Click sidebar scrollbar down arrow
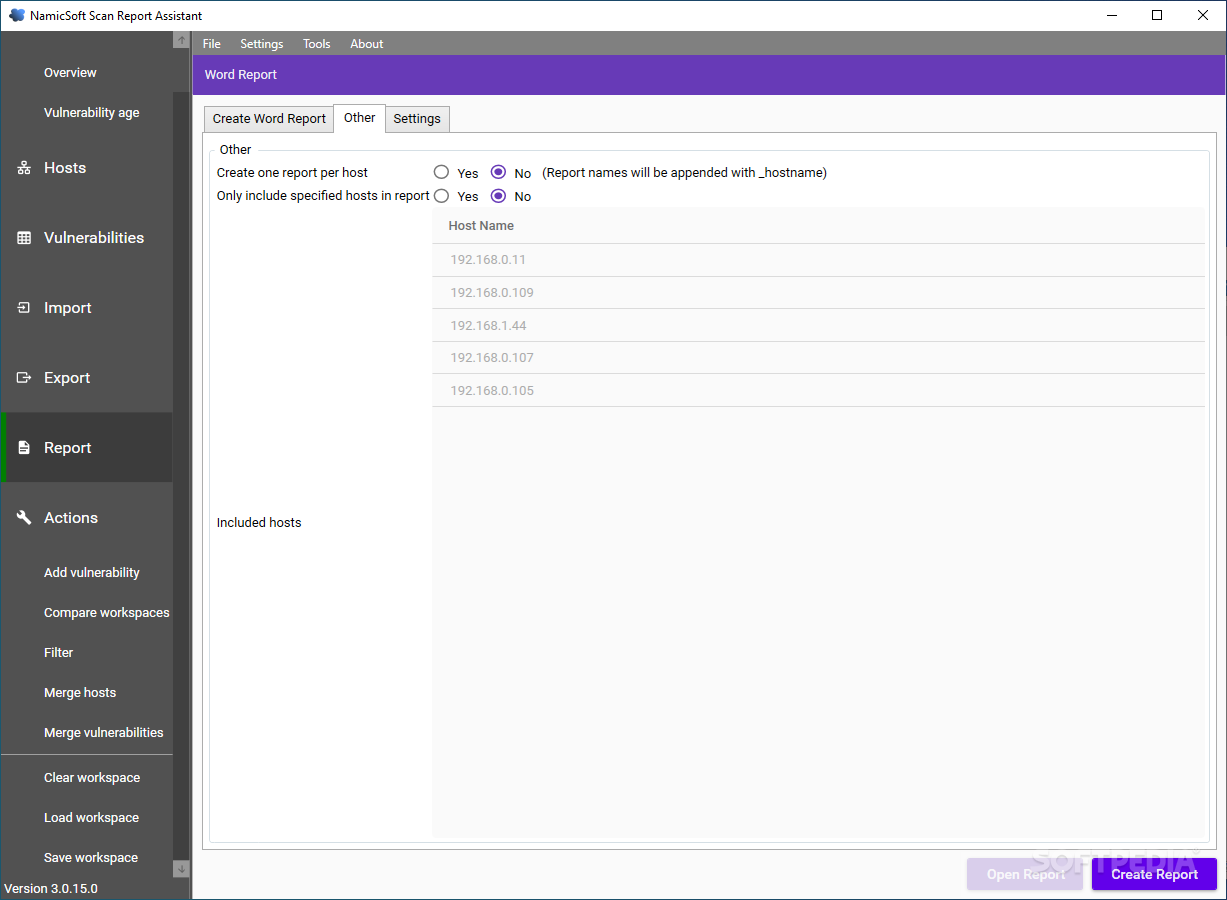This screenshot has width=1227, height=900. point(181,869)
